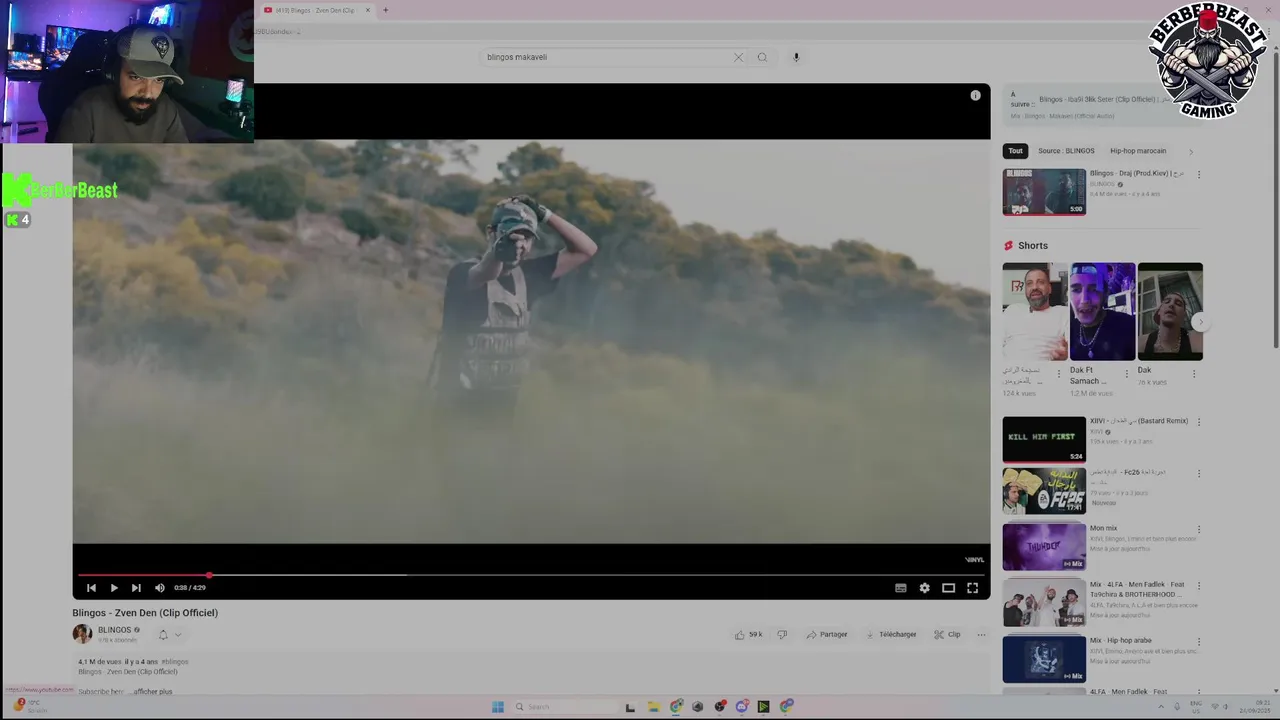Toggle the notification bell for BLINGOS

pos(163,634)
